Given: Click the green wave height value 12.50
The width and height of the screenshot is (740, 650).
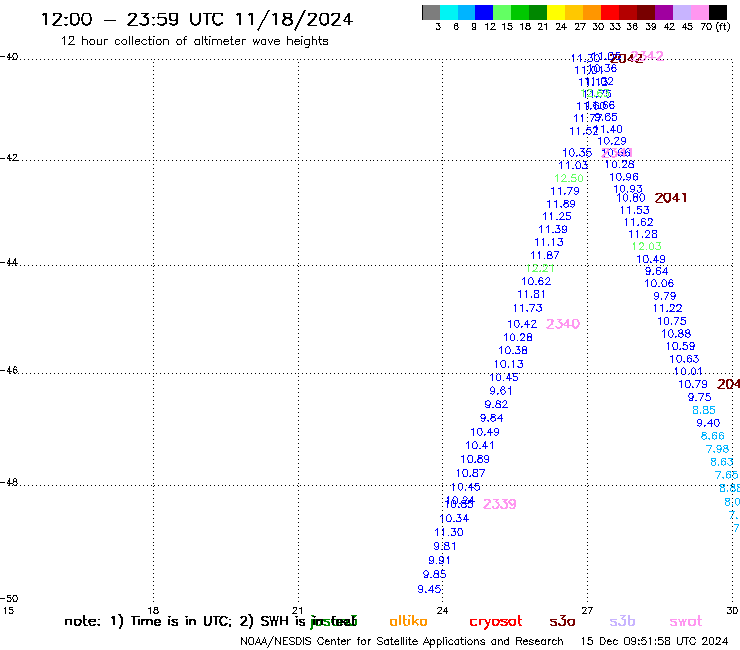Looking at the screenshot, I should (569, 178).
